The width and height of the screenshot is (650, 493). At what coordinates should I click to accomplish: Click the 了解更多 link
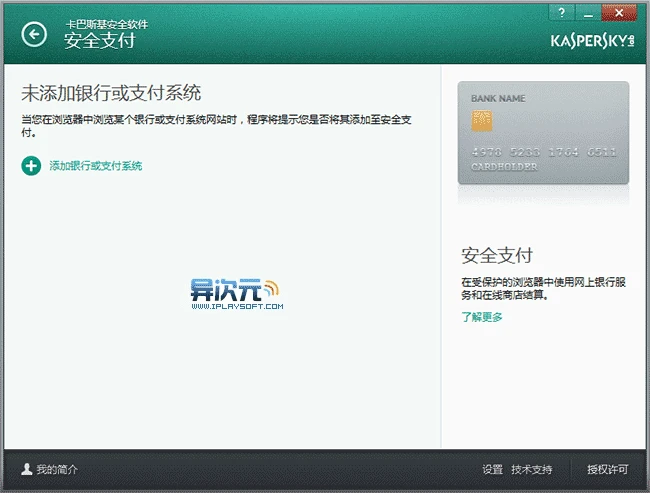(482, 317)
